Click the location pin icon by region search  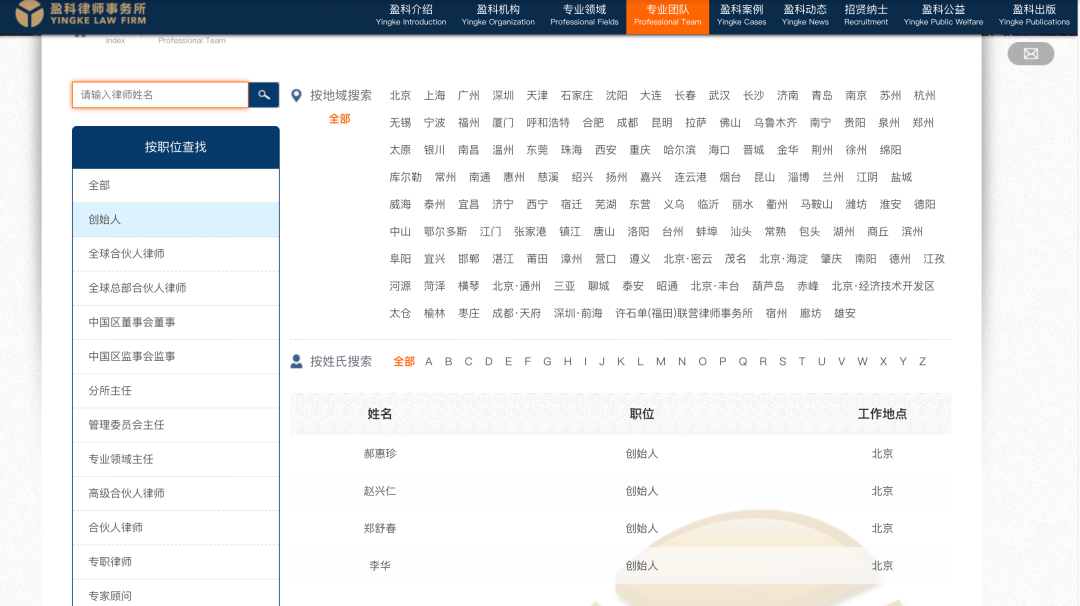[x=296, y=96]
